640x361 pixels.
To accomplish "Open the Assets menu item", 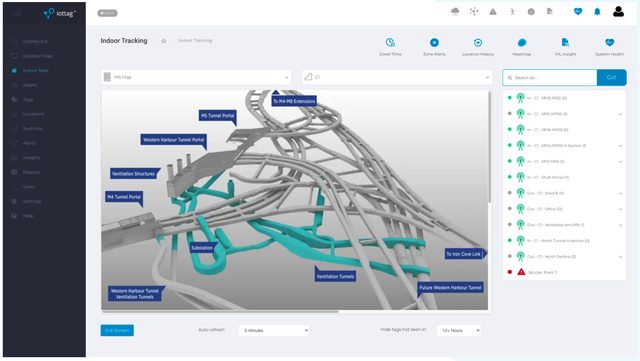I will pos(30,85).
